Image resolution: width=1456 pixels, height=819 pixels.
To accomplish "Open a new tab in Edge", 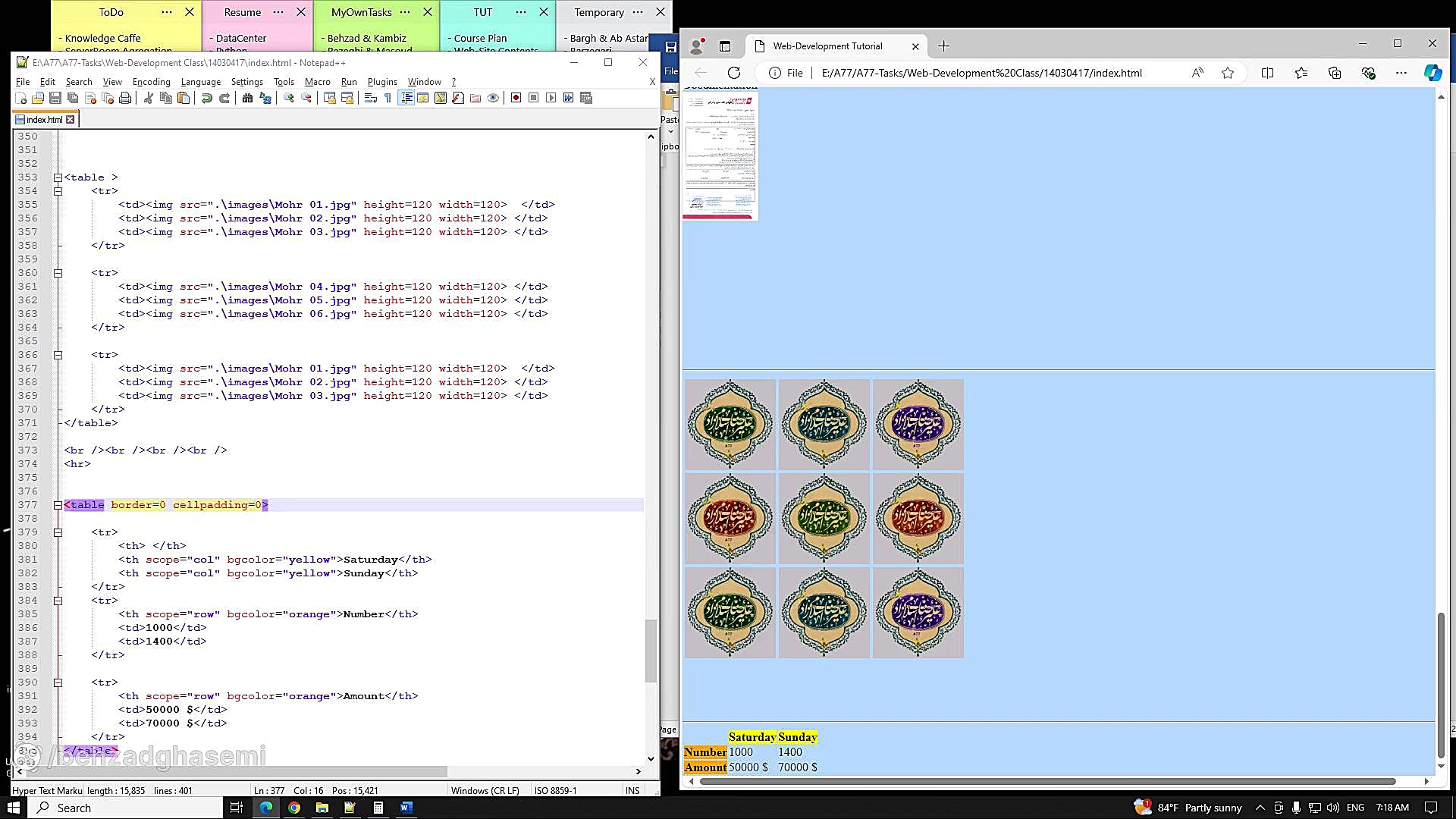I will click(943, 46).
